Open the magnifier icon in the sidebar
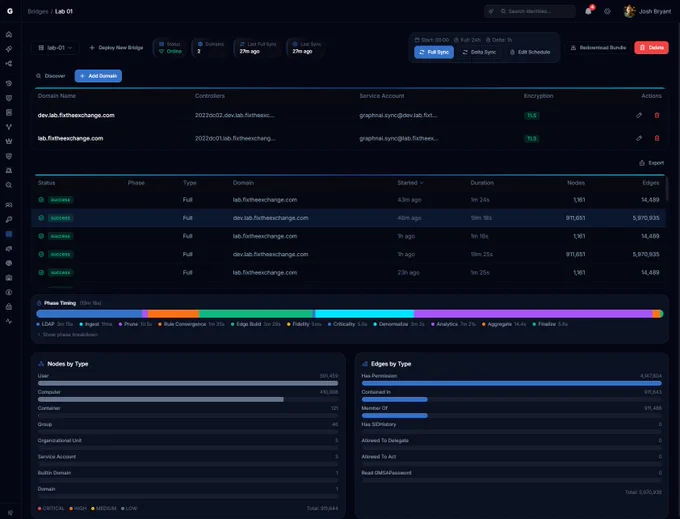 coord(9,185)
